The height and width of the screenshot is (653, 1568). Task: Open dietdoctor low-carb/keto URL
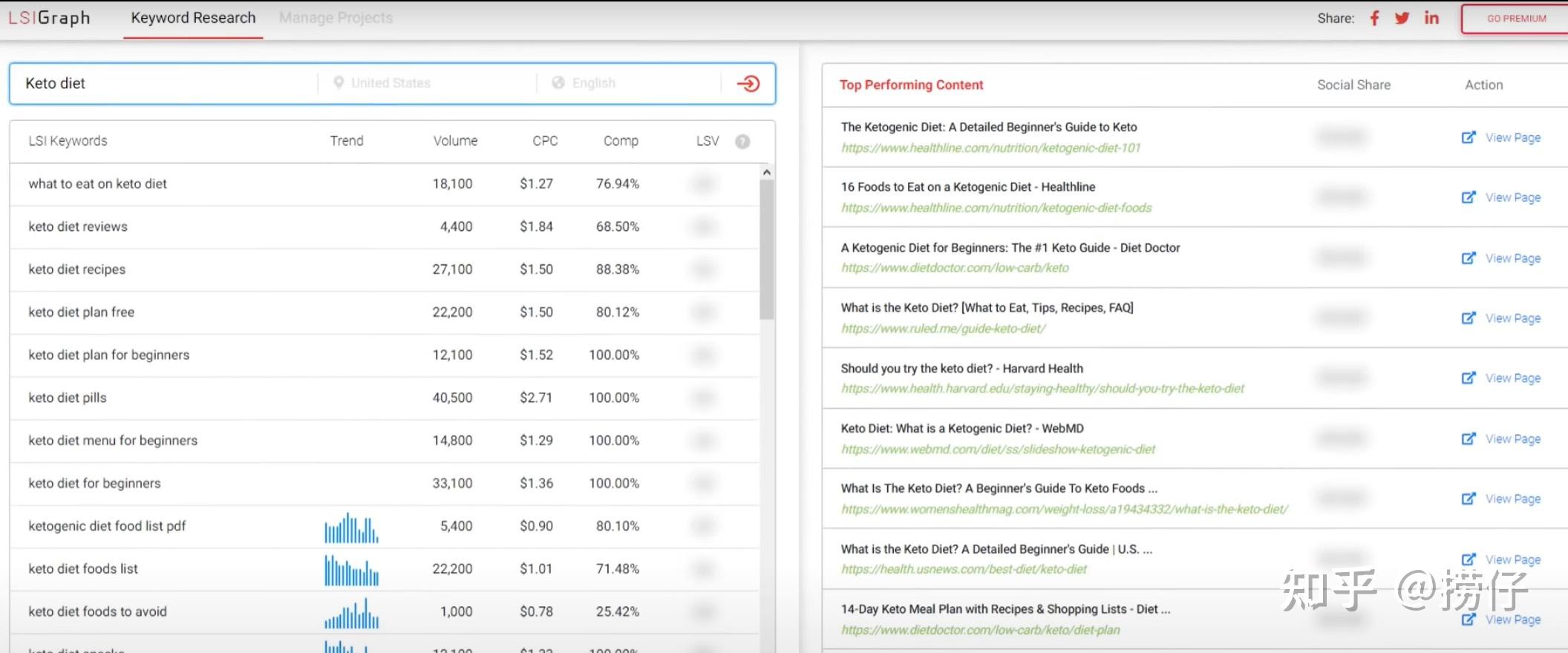[955, 268]
